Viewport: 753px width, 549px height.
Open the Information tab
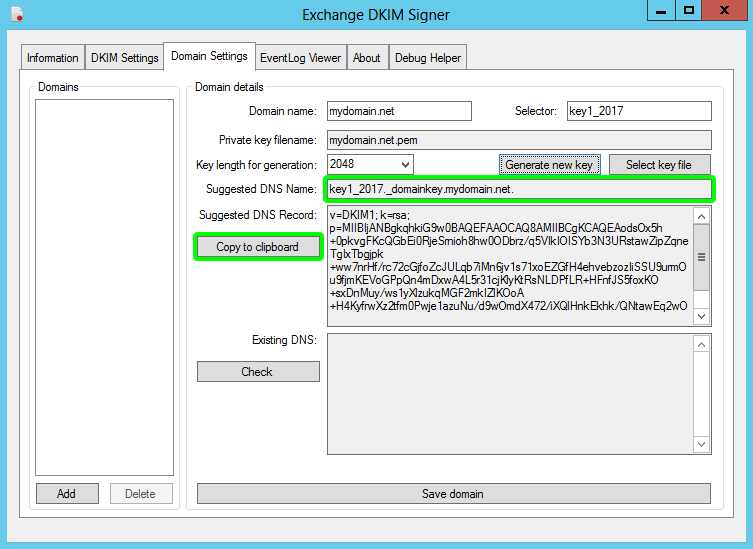coord(53,58)
